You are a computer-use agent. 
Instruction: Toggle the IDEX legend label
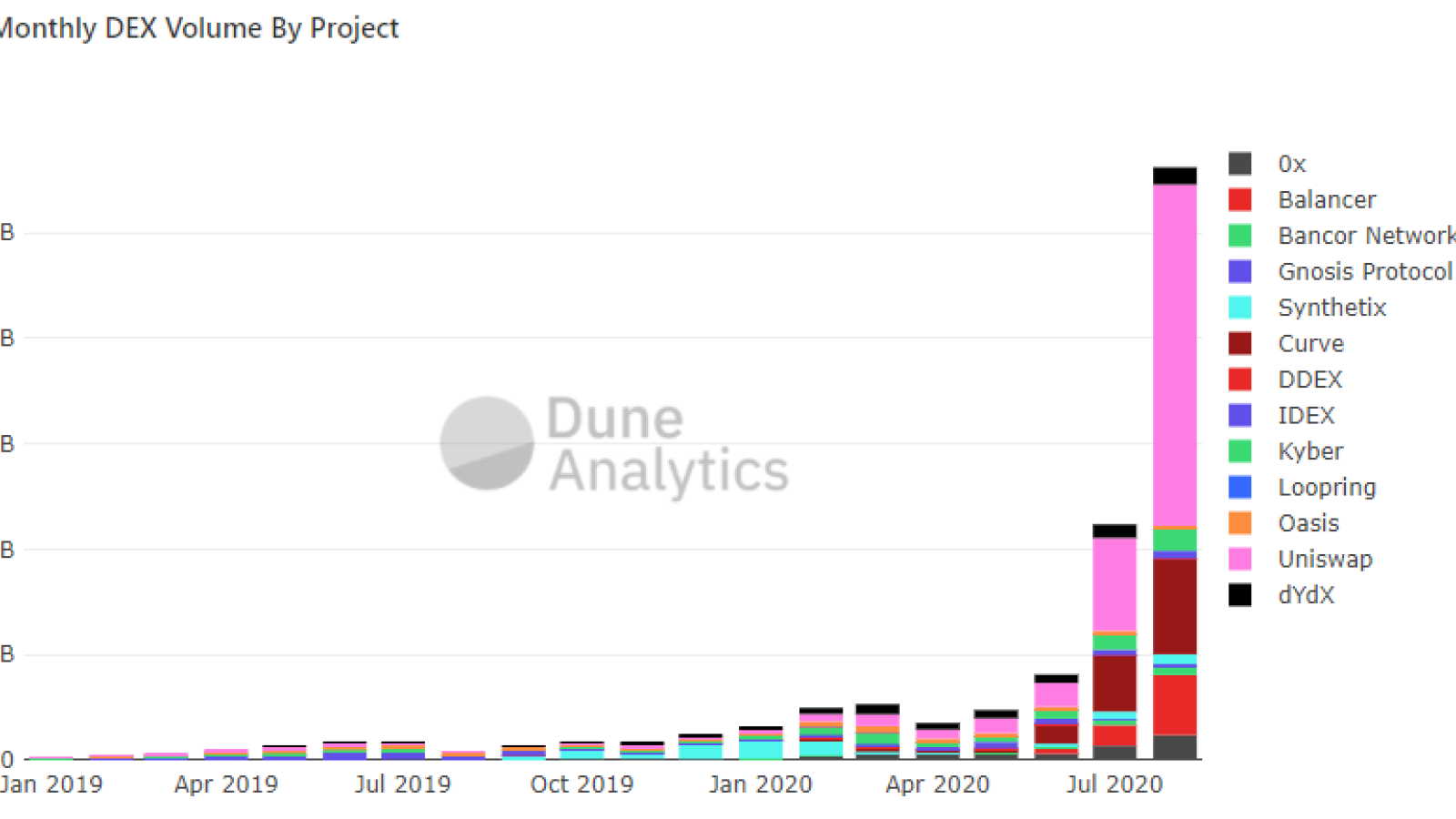(1306, 415)
